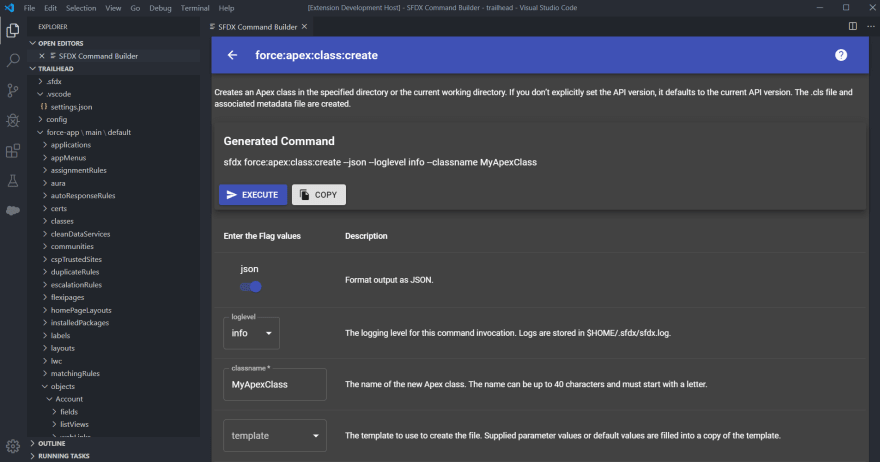
Task: Open the Help menu
Action: pyautogui.click(x=226, y=8)
